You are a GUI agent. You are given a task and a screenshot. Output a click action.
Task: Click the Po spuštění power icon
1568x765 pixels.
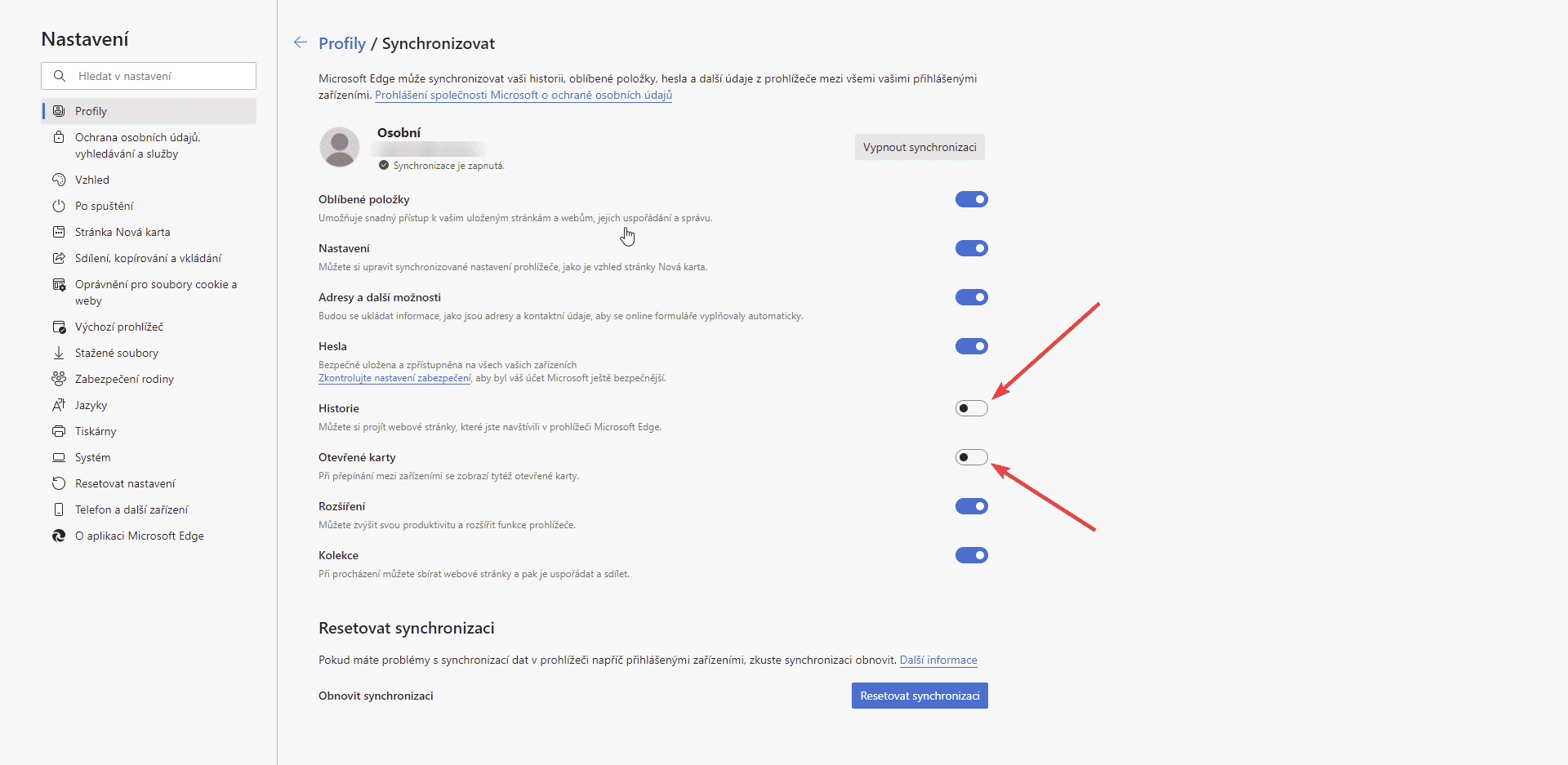(59, 206)
